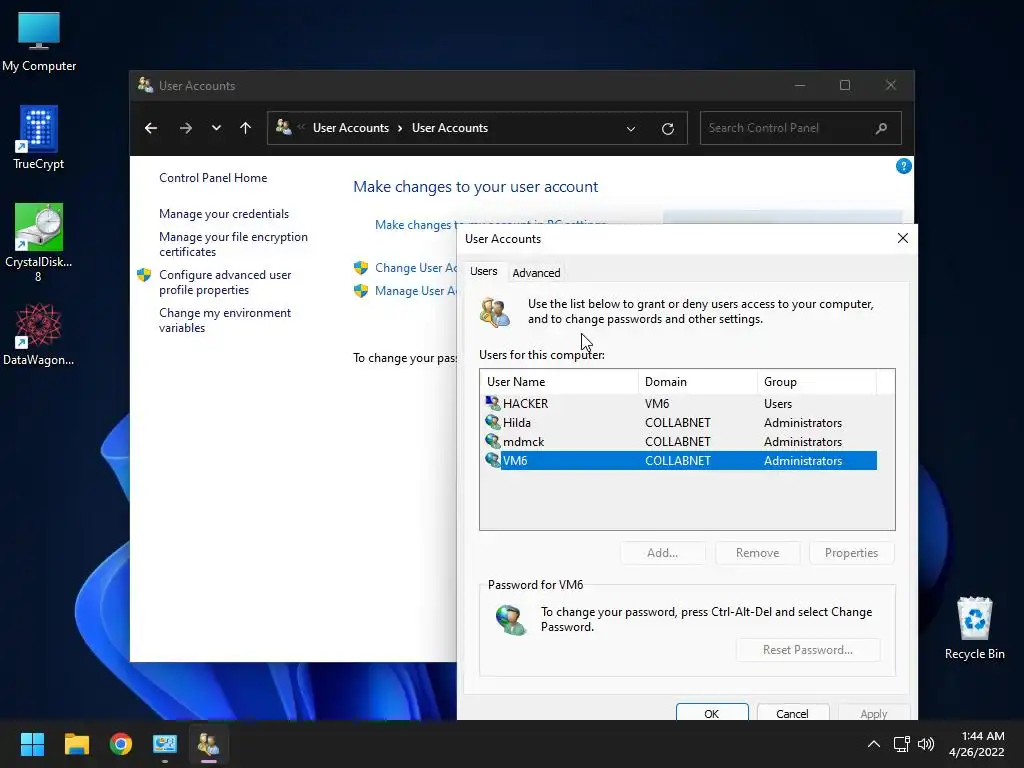Click second User Accounts breadcrumb

pos(450,128)
